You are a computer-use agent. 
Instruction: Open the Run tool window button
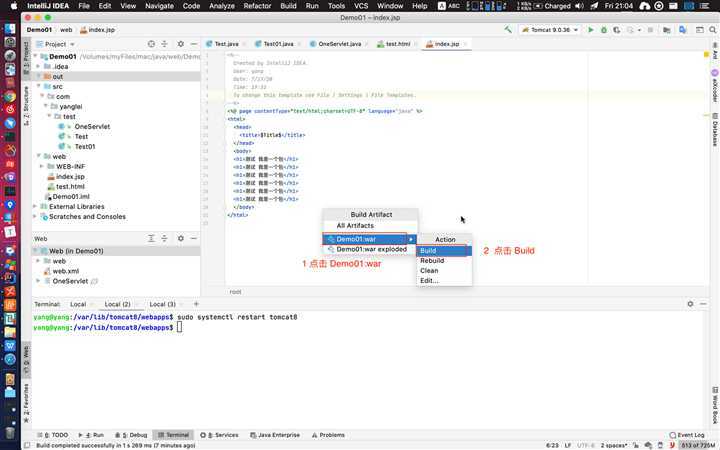click(x=91, y=435)
